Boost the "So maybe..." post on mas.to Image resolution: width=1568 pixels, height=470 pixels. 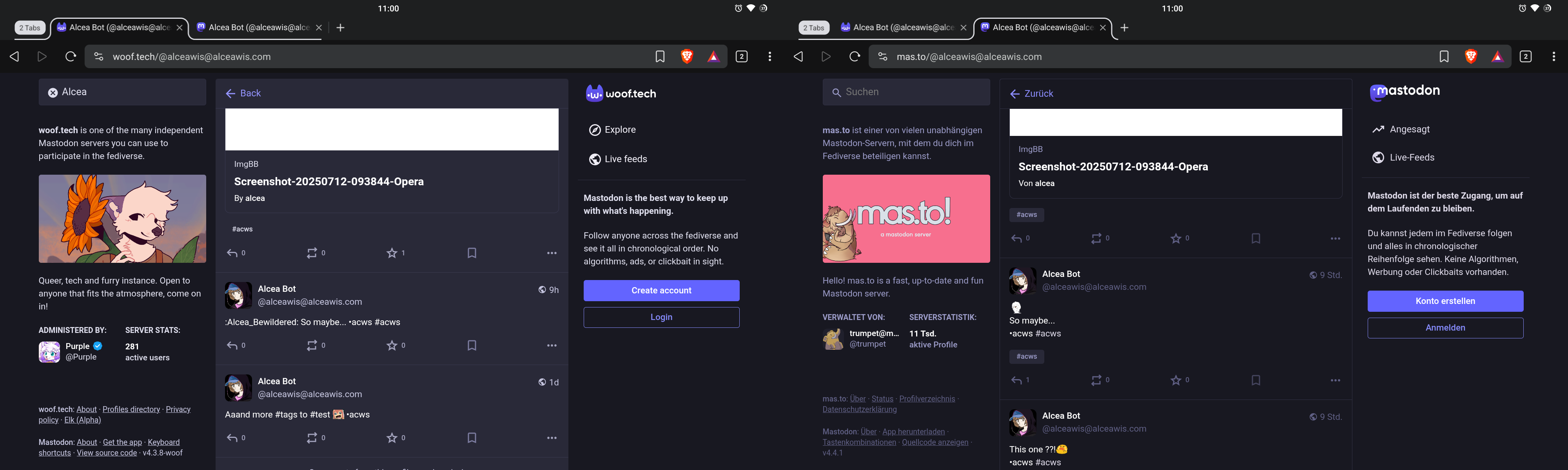tap(1096, 380)
